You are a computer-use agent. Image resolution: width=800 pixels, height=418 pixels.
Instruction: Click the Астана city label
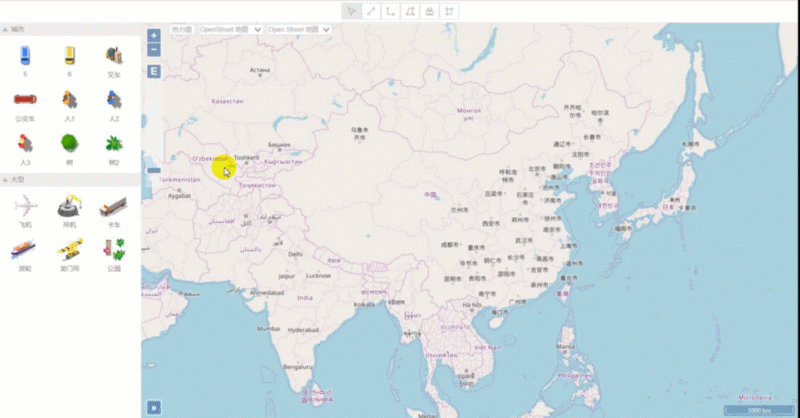pos(260,70)
